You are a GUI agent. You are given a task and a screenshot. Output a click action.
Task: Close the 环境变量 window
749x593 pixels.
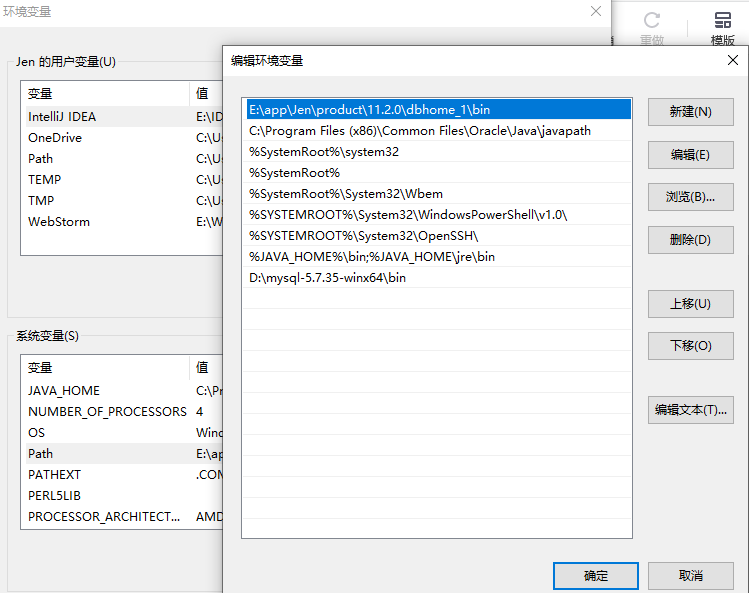pos(596,11)
